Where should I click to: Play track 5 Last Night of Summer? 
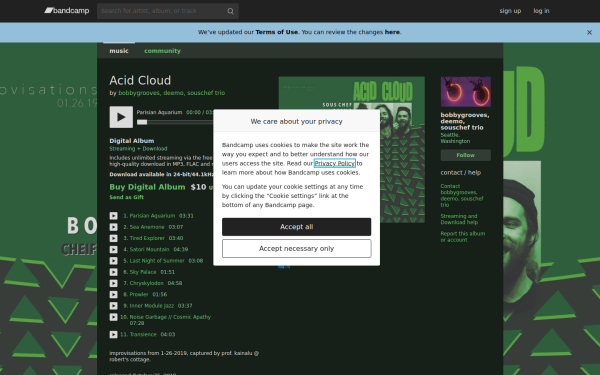pyautogui.click(x=114, y=261)
